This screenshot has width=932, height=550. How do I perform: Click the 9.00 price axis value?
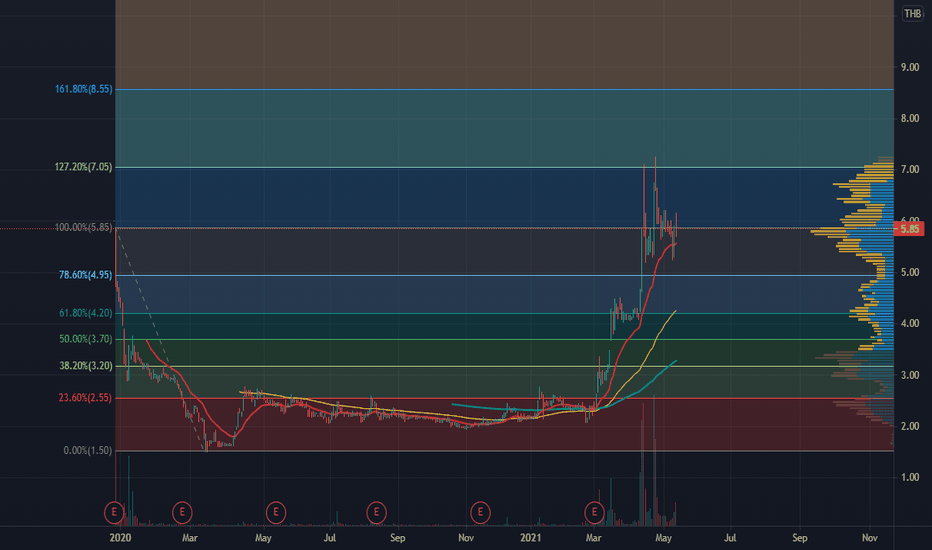tap(910, 67)
